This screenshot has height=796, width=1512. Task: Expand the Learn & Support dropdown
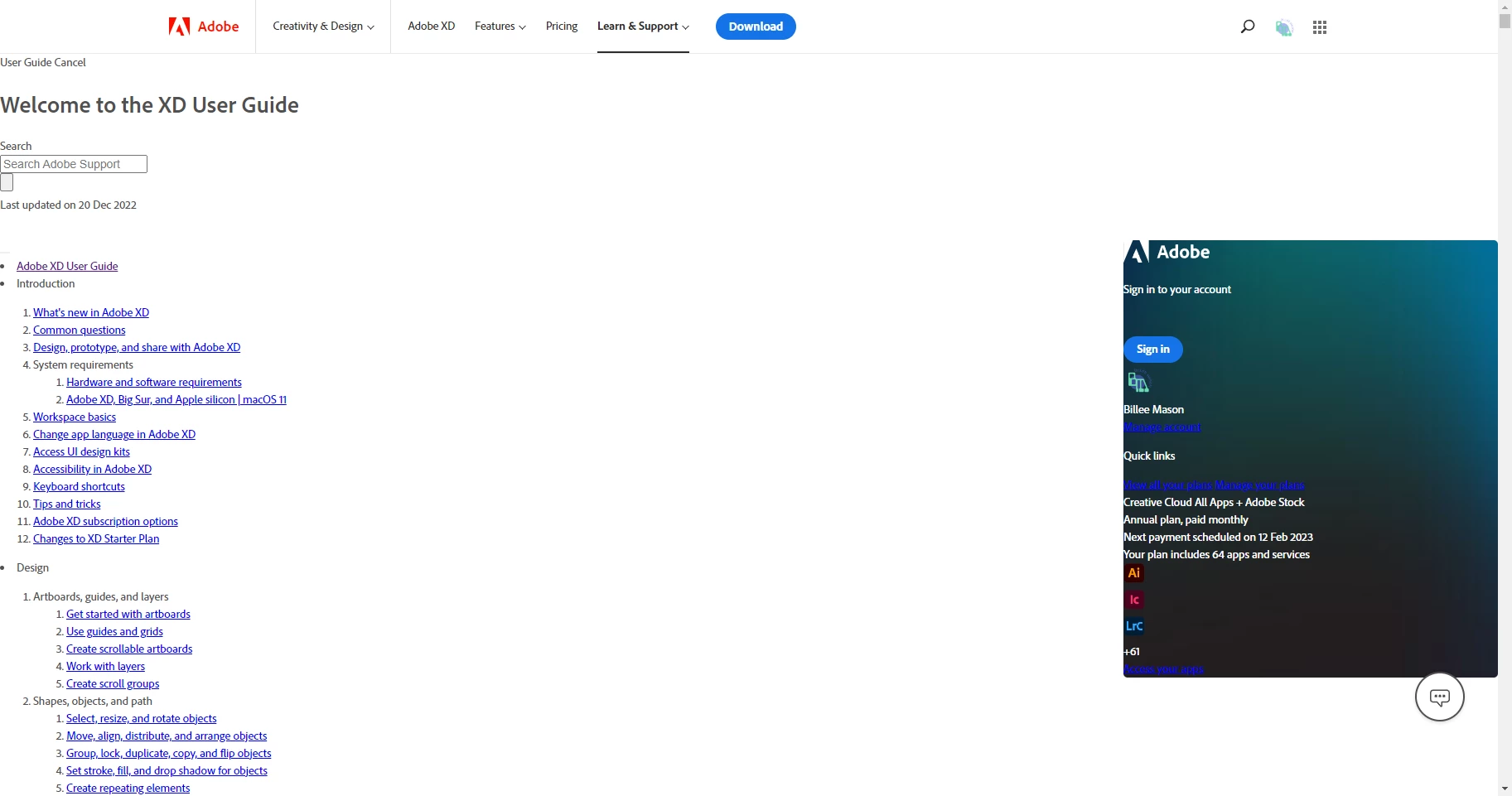(643, 27)
